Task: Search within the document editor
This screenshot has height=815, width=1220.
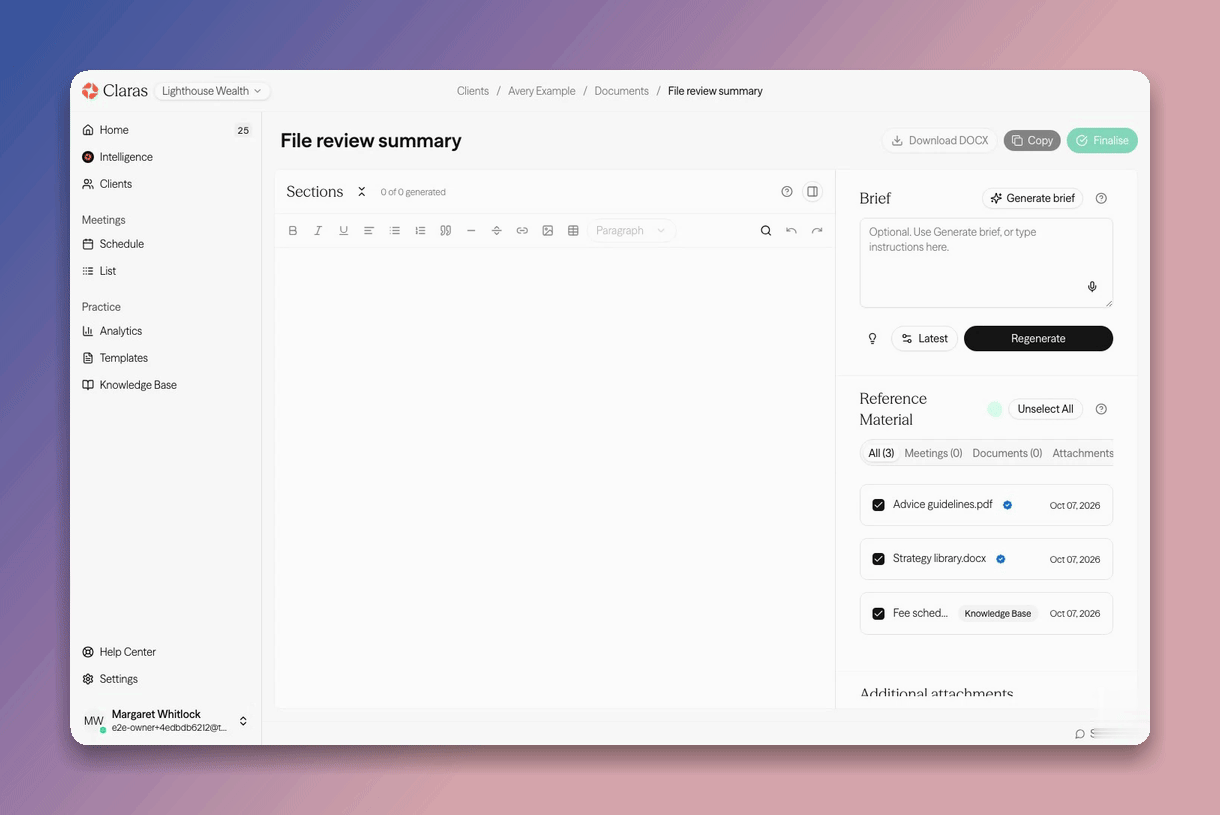Action: (x=766, y=231)
